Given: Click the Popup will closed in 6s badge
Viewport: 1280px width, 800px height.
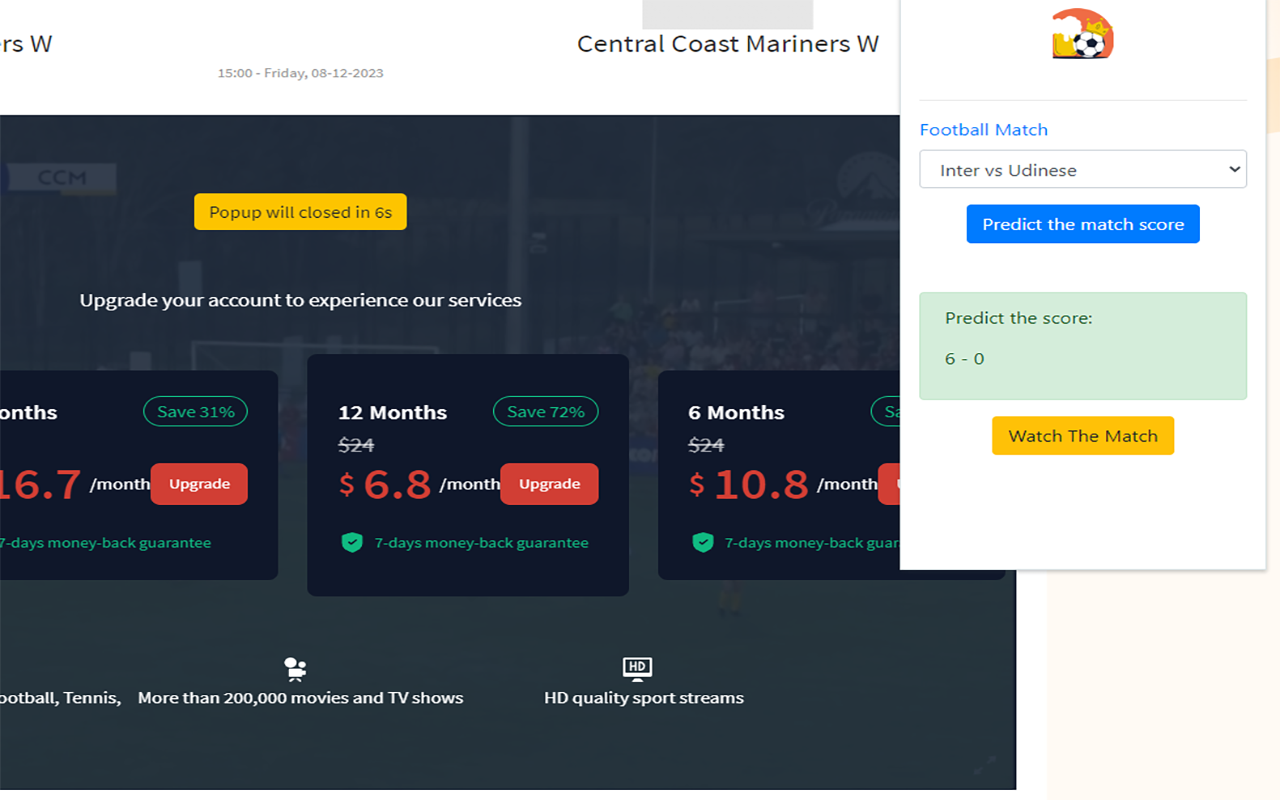Looking at the screenshot, I should 300,212.
